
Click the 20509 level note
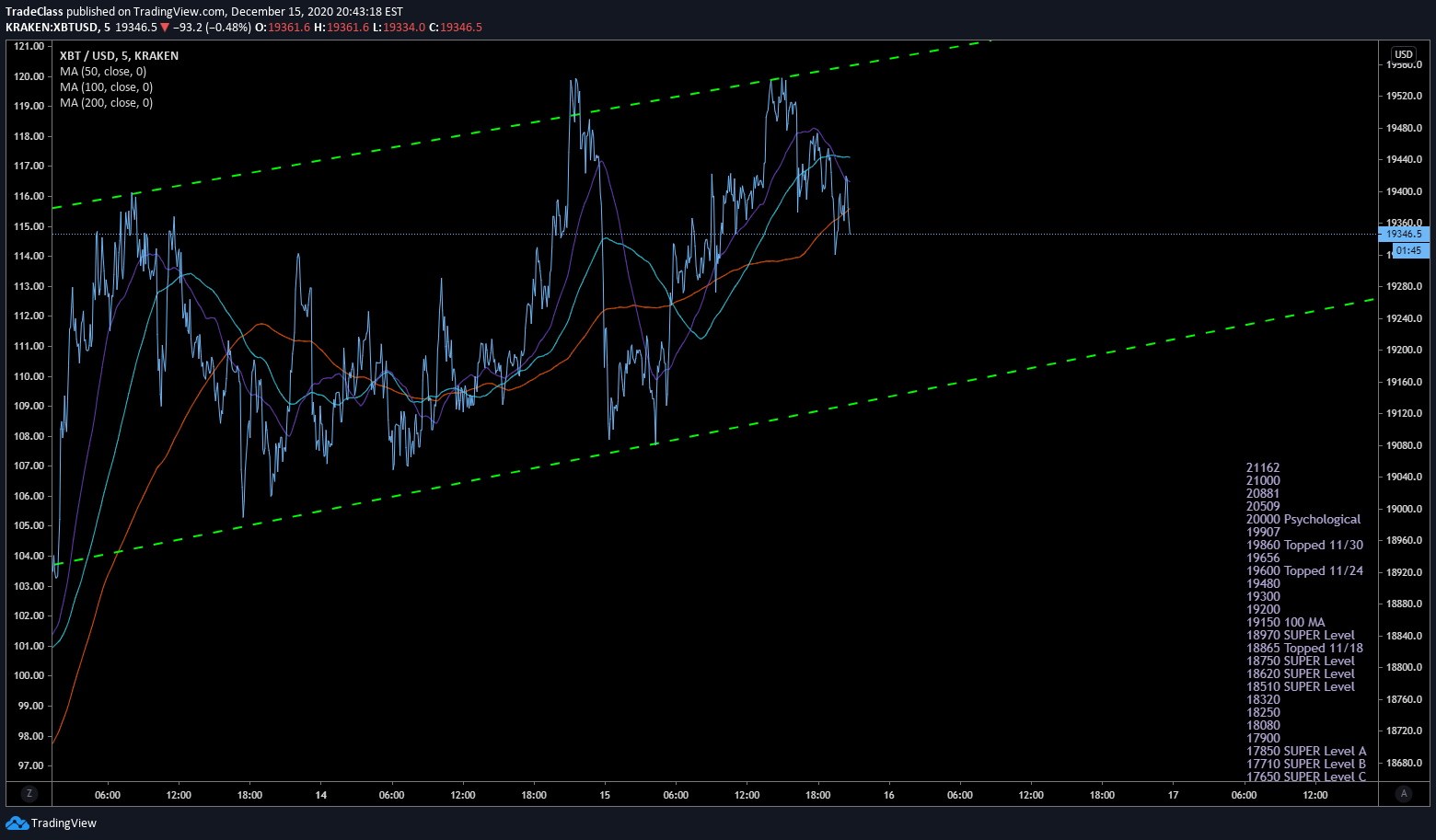1263,506
